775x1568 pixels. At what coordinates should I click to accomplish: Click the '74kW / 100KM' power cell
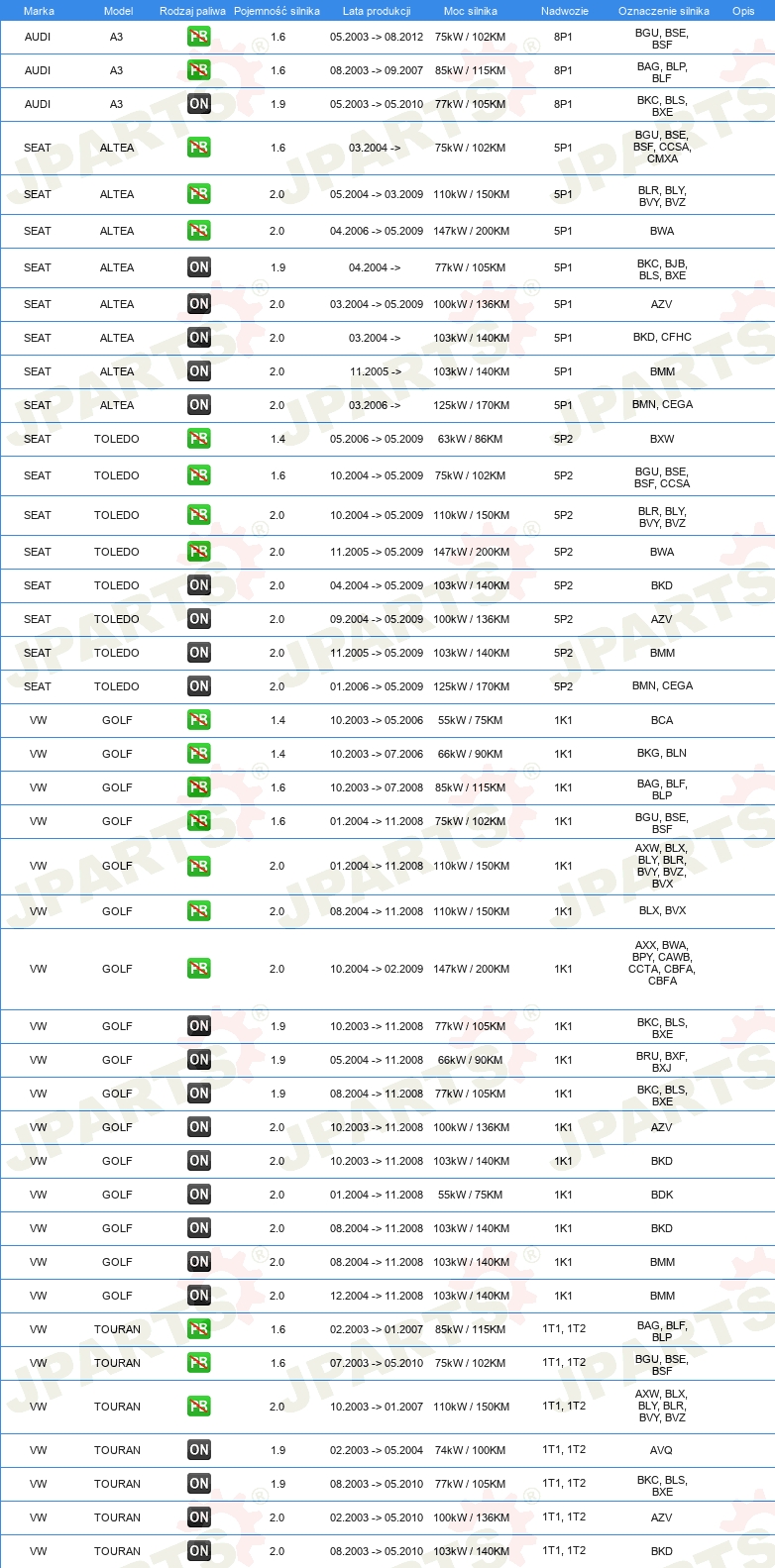coord(470,1450)
